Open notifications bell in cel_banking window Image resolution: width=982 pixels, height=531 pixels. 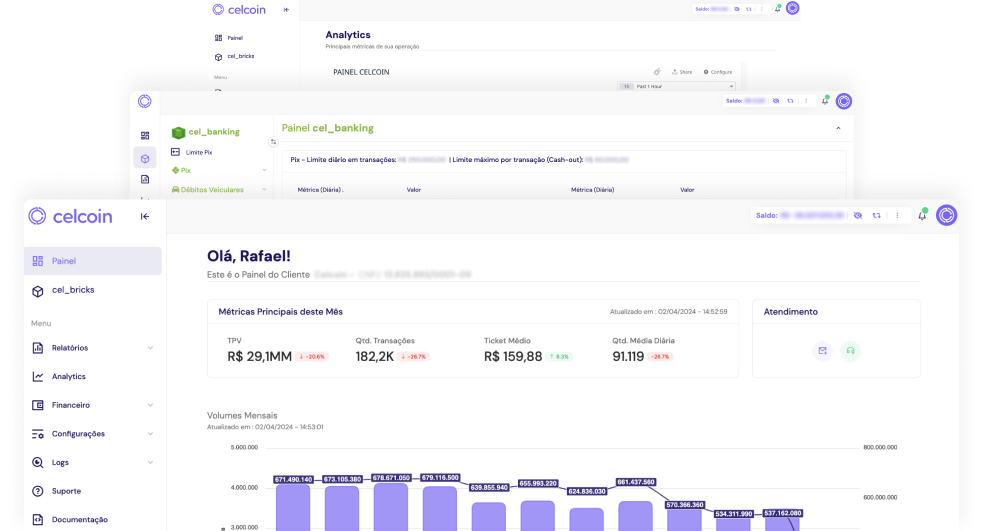pos(825,100)
